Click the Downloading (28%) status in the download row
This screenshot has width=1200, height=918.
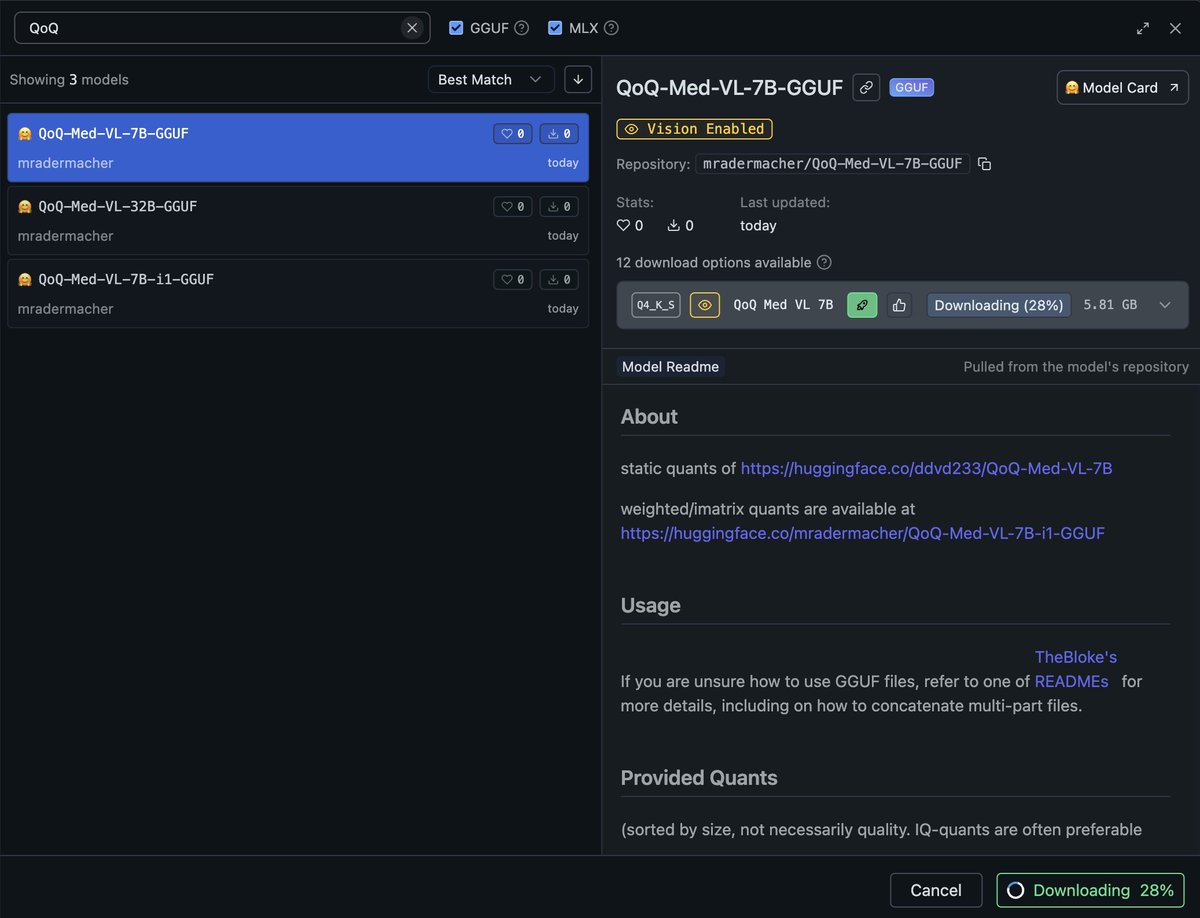pyautogui.click(x=999, y=305)
